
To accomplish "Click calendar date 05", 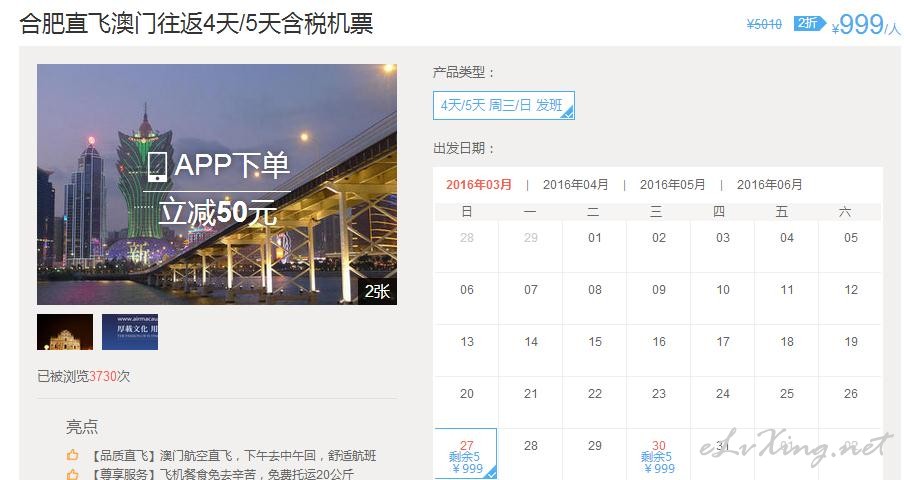I will pos(850,238).
